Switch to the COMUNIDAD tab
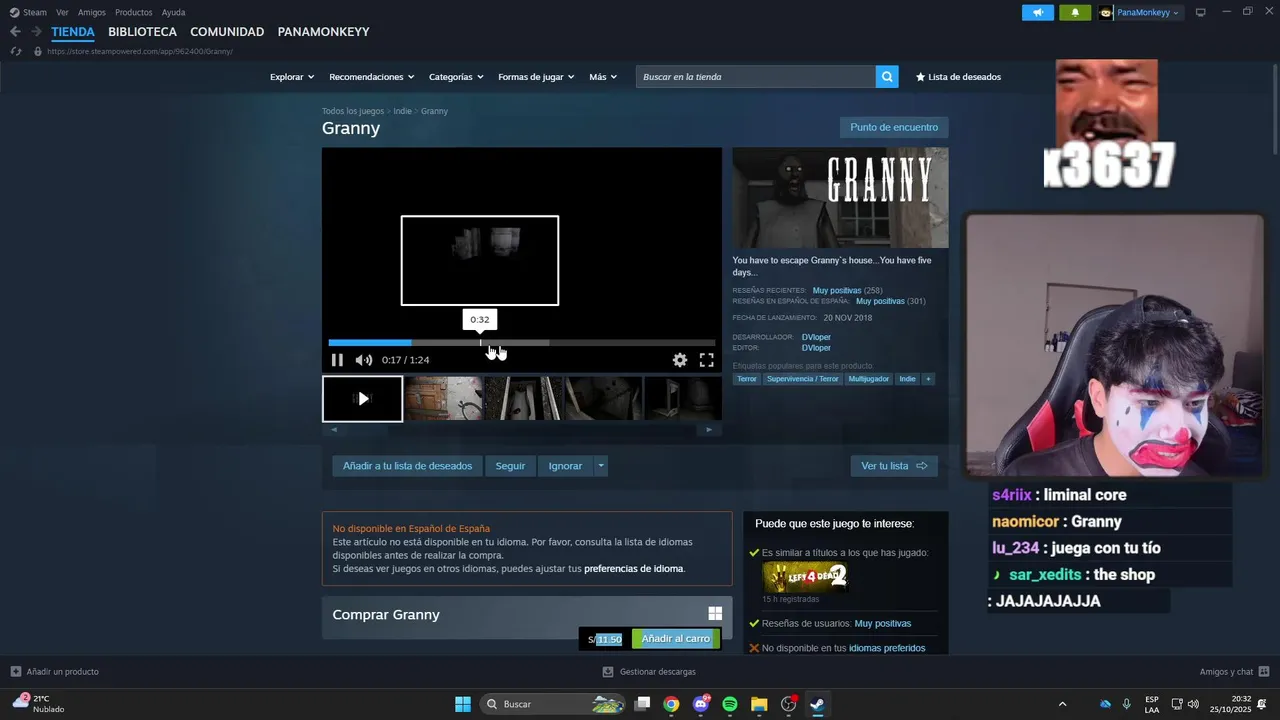1280x720 pixels. coord(227,32)
